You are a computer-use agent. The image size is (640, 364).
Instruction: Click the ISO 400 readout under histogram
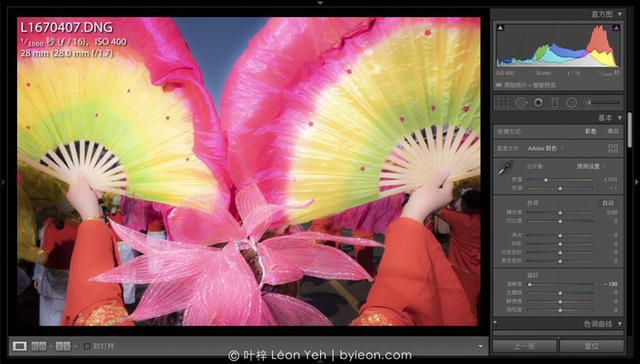point(505,73)
